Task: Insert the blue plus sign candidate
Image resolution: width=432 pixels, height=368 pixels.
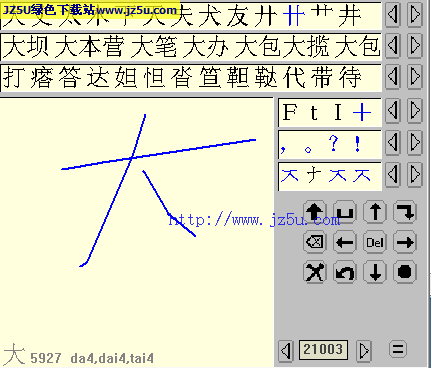Action: click(x=362, y=112)
